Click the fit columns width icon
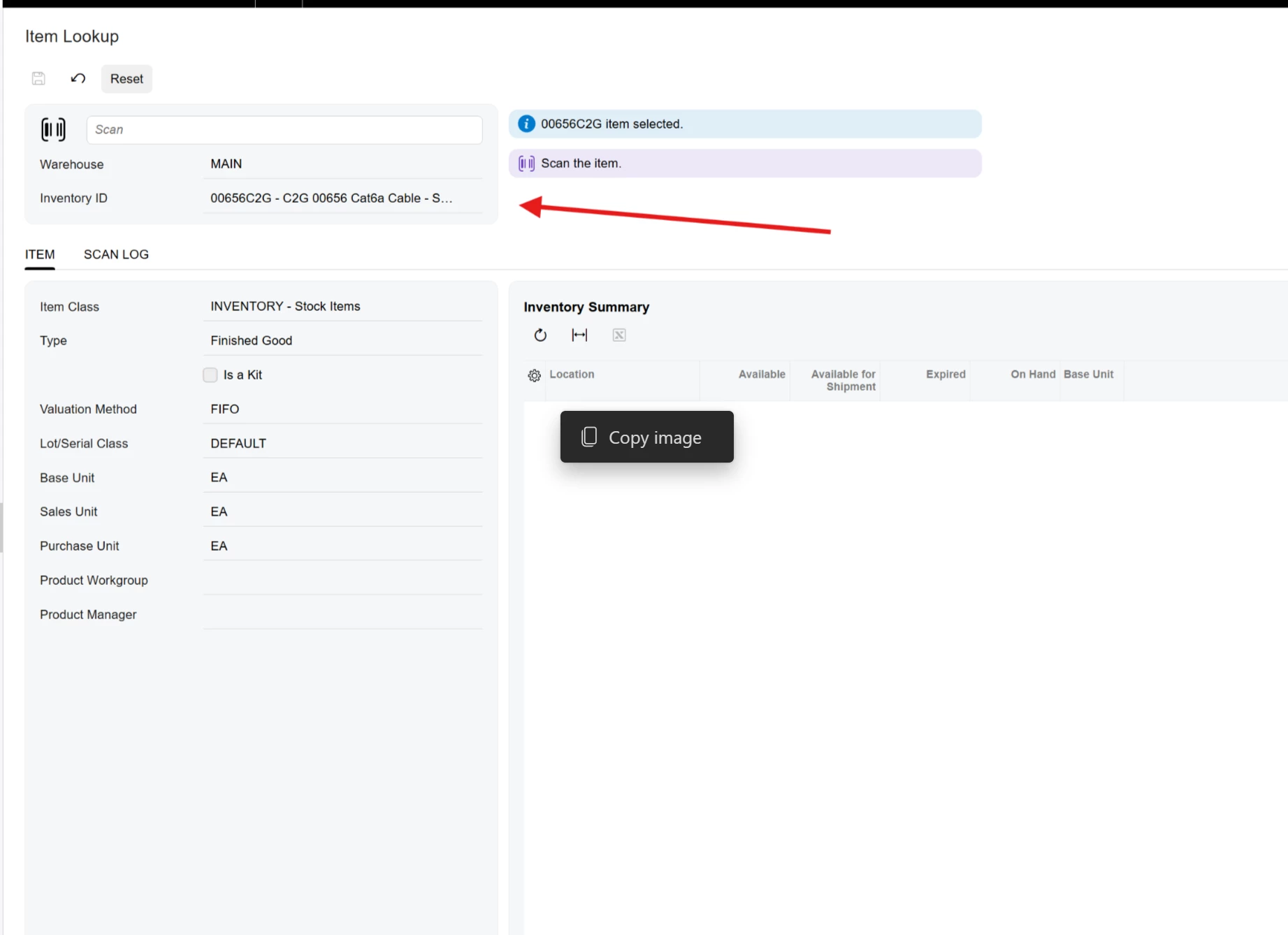Screen dimensions: 1288x935 (579, 335)
